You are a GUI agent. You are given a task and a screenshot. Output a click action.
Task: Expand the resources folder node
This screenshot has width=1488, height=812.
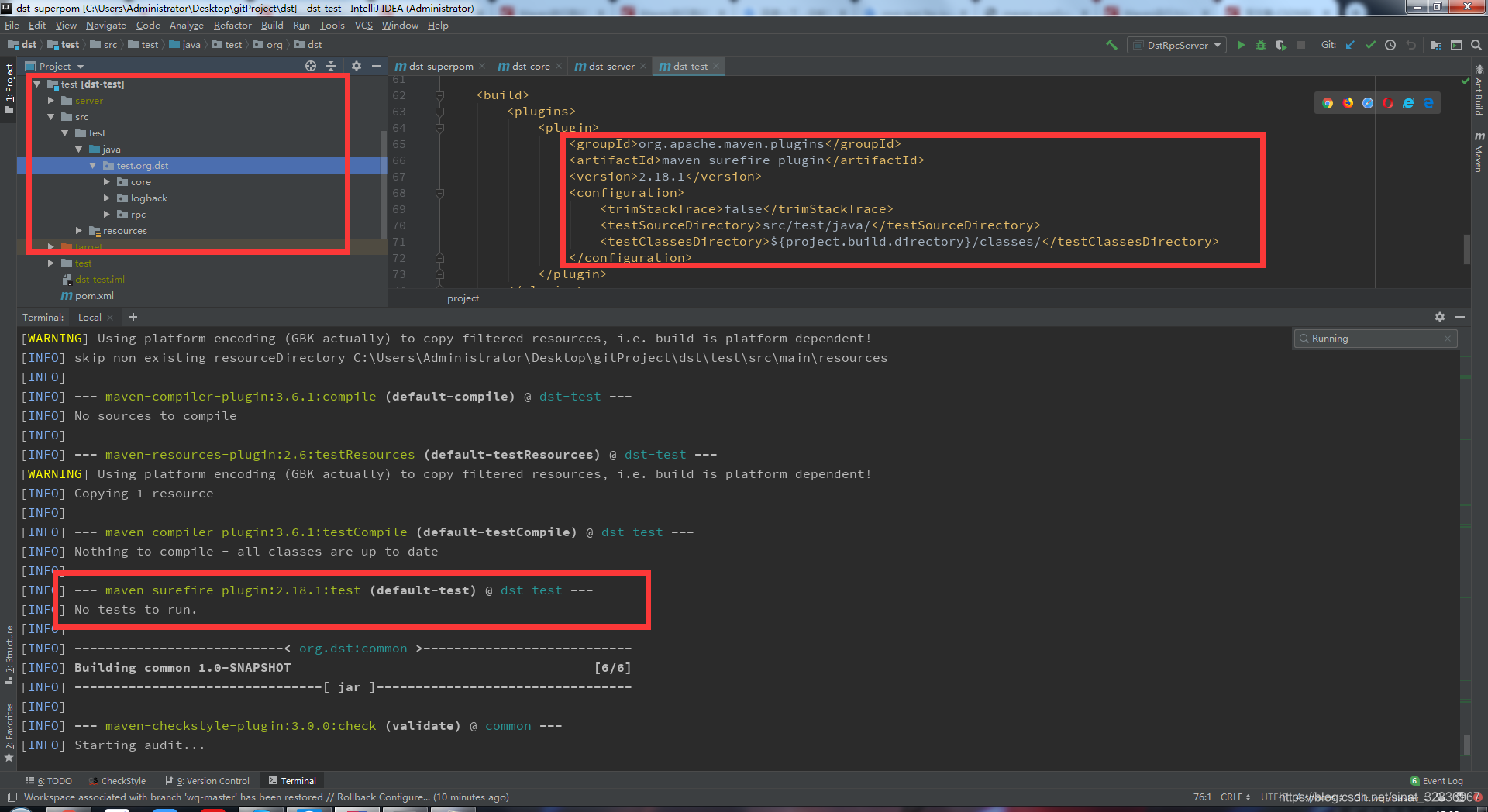(78, 231)
